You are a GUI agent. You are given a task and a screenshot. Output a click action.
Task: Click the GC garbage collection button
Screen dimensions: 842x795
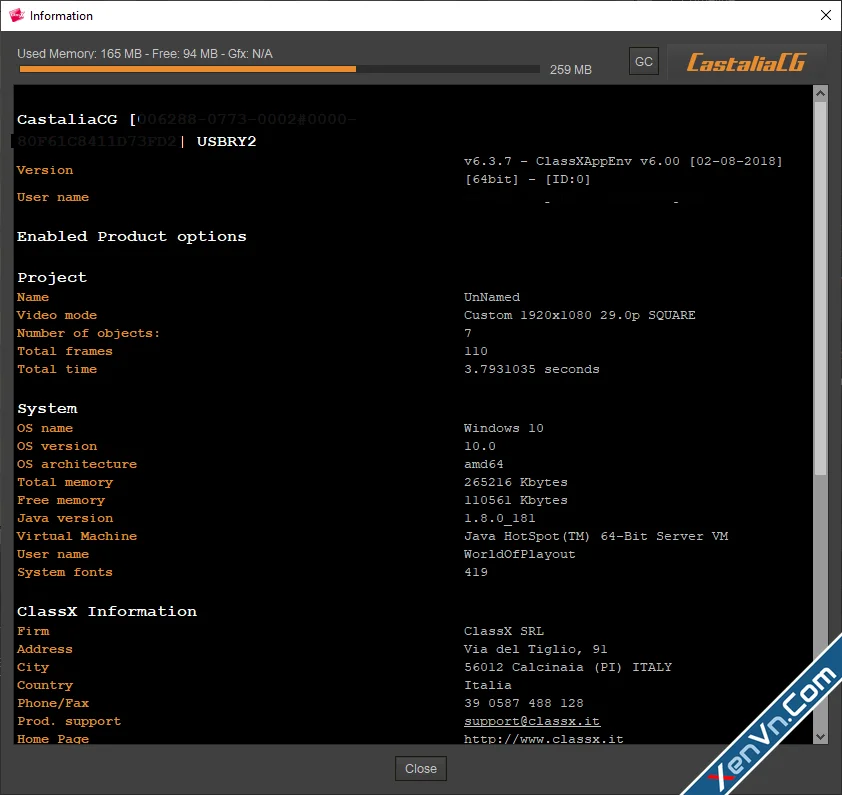tap(643, 61)
